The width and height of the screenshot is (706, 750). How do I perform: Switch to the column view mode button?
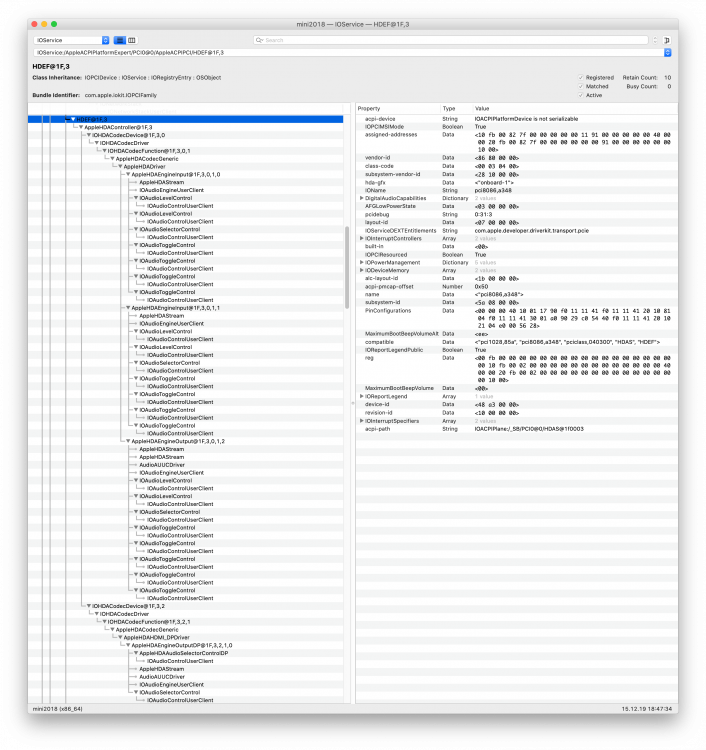tap(132, 40)
